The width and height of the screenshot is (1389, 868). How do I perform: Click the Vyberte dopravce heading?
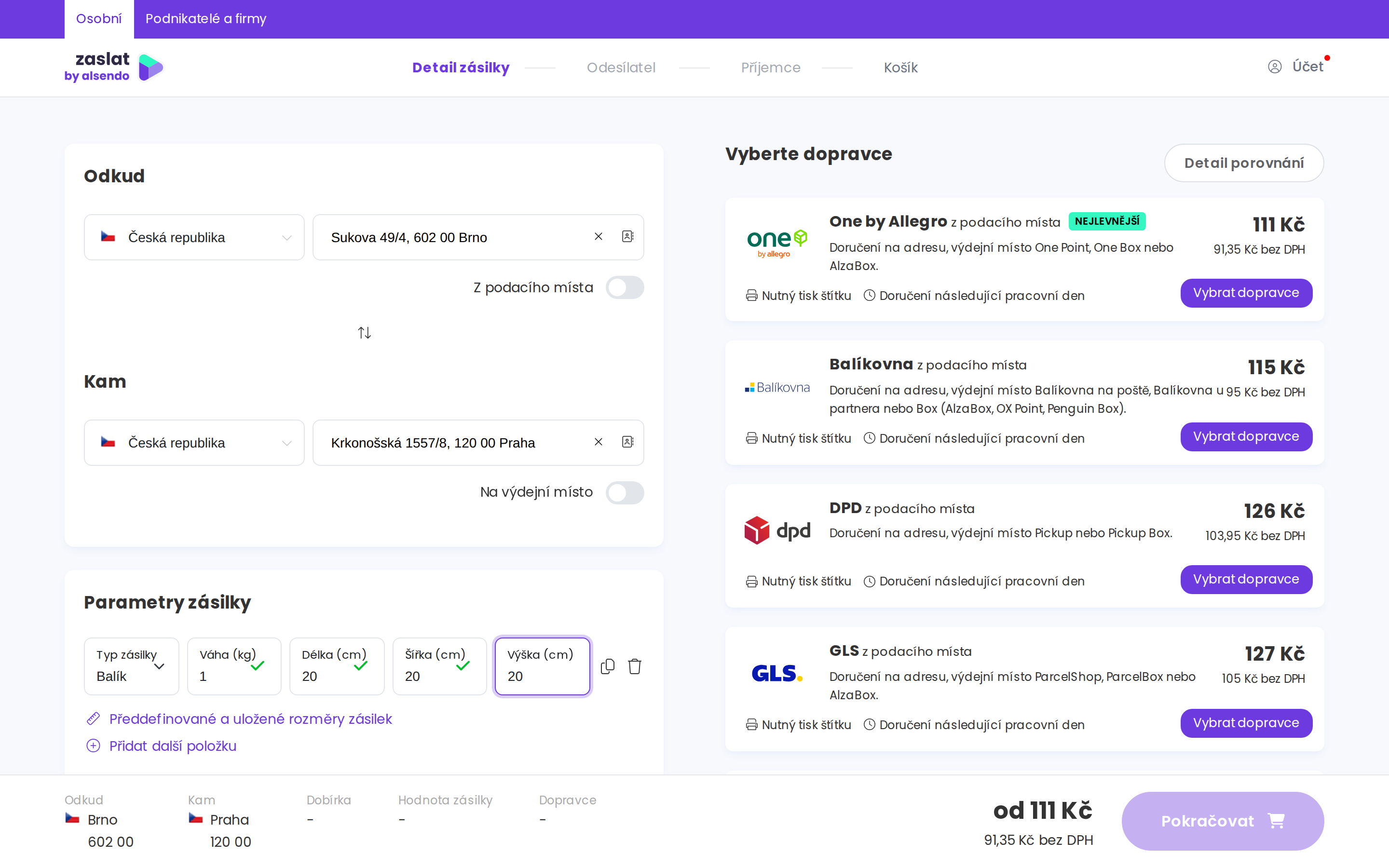[809, 154]
